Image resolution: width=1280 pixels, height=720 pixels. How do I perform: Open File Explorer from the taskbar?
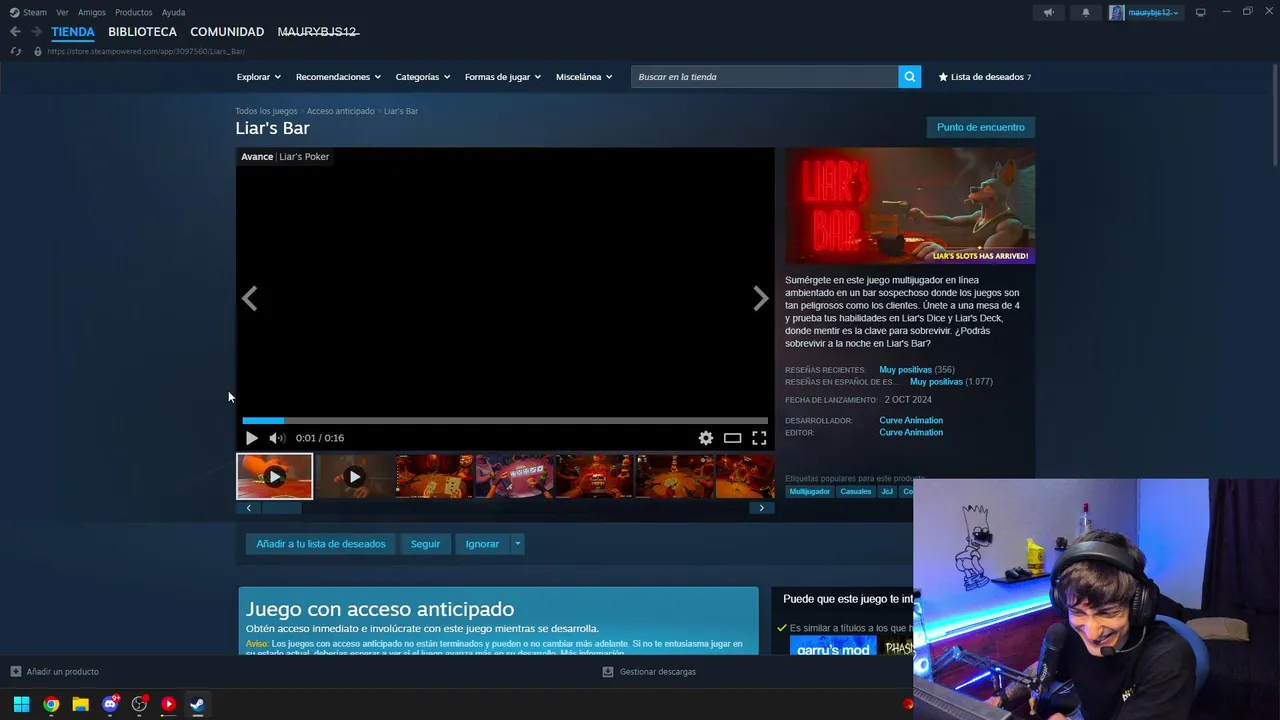coord(80,704)
